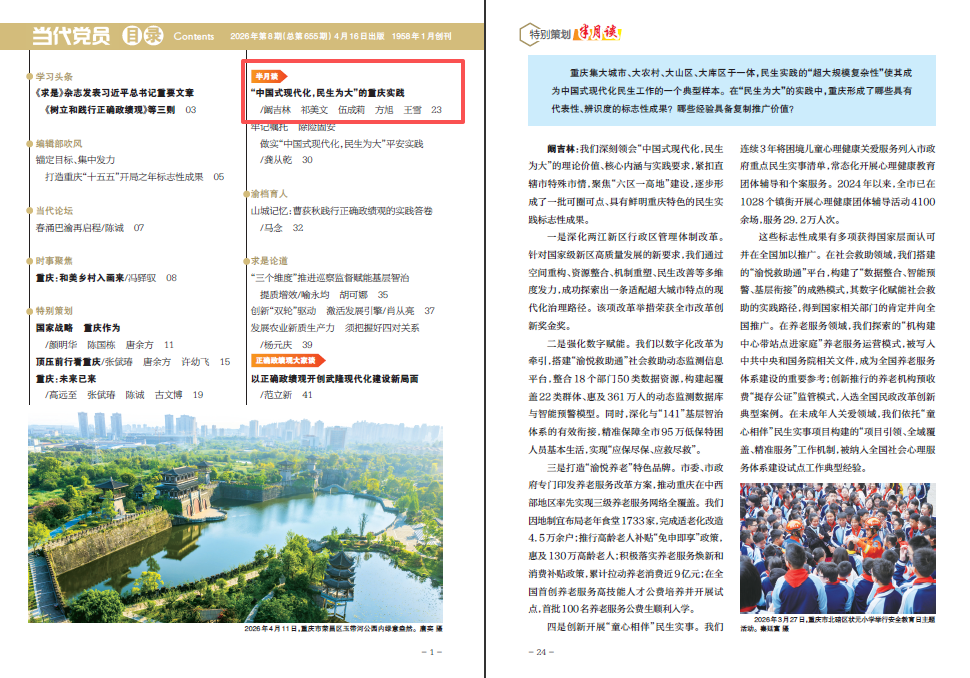Click the orange 半月谈 arrow tag
This screenshot has height=678, width=970.
(268, 75)
